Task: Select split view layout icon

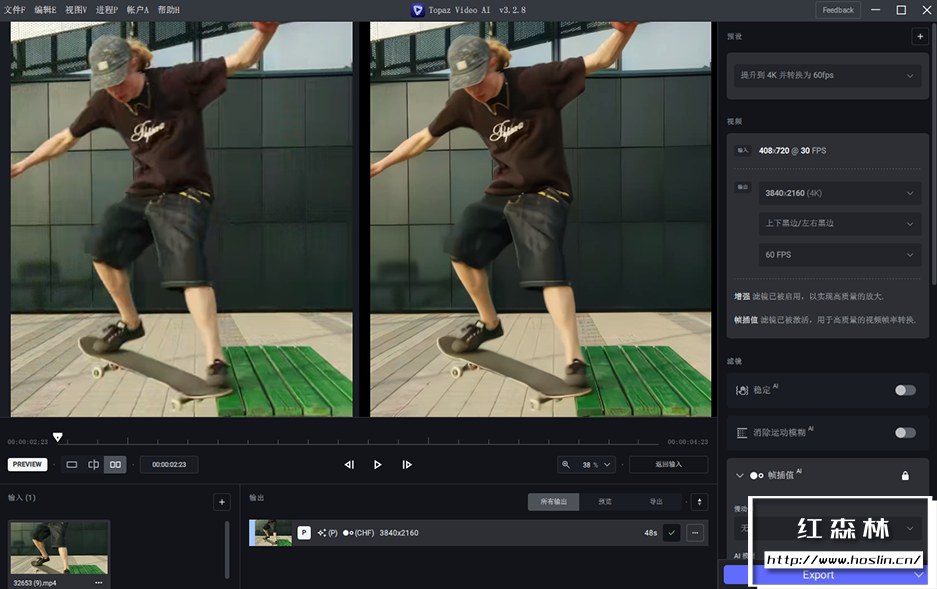Action: pyautogui.click(x=93, y=464)
